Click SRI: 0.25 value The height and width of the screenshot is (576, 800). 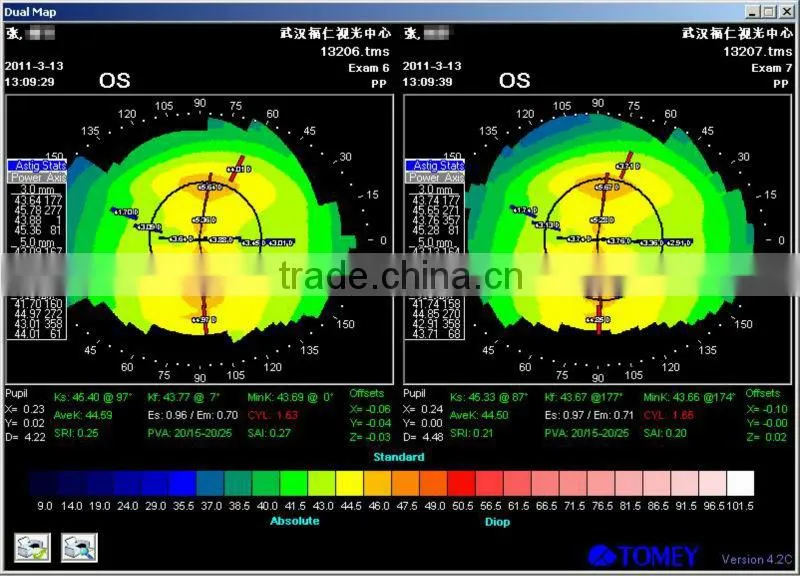(x=76, y=433)
